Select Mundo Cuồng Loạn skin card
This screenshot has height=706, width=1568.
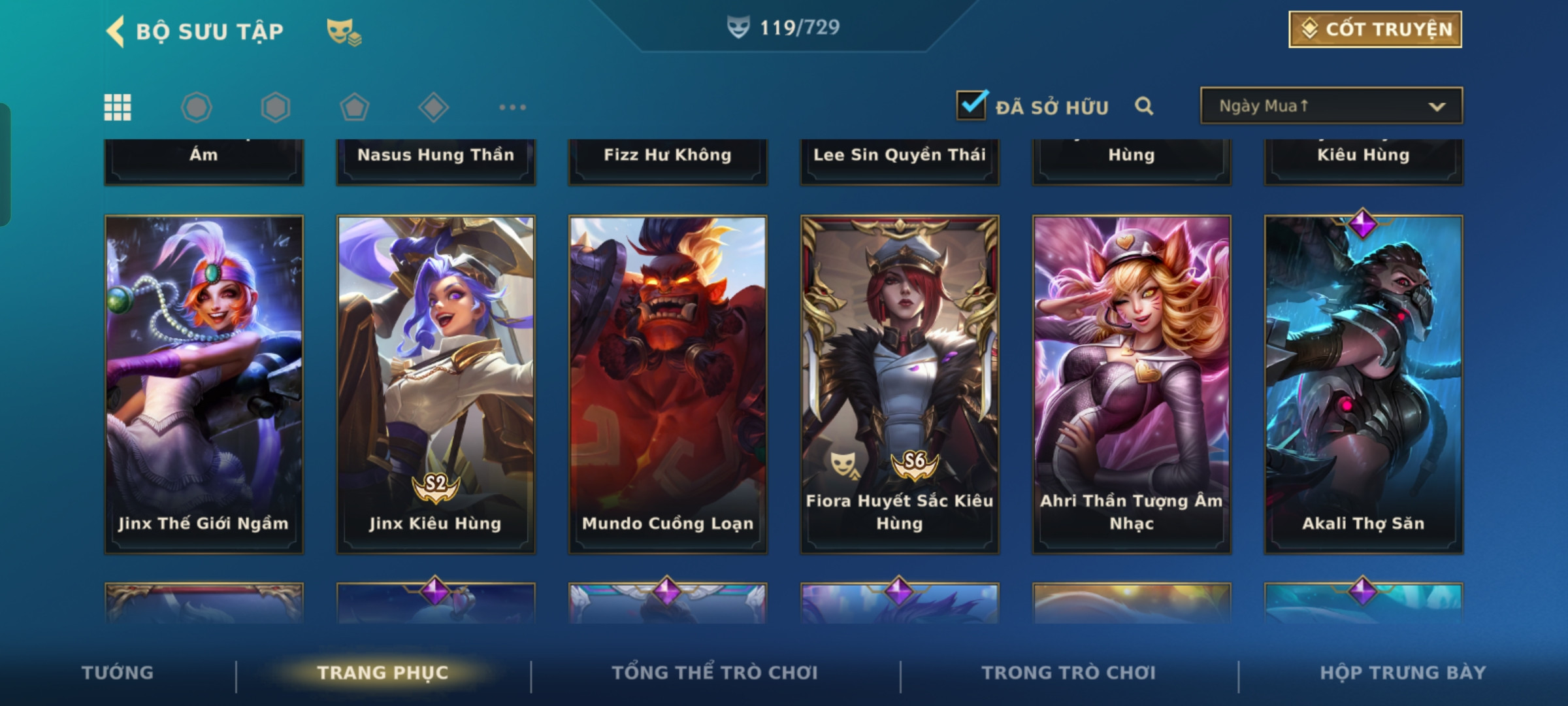[668, 384]
